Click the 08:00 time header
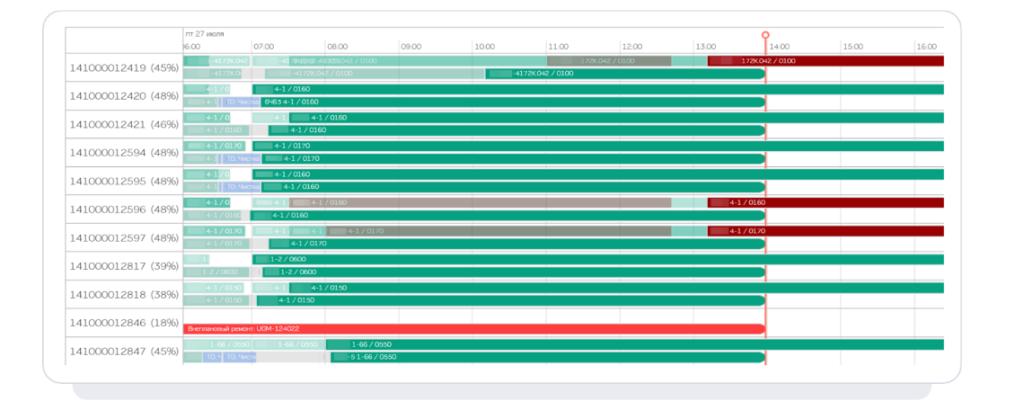 click(338, 47)
